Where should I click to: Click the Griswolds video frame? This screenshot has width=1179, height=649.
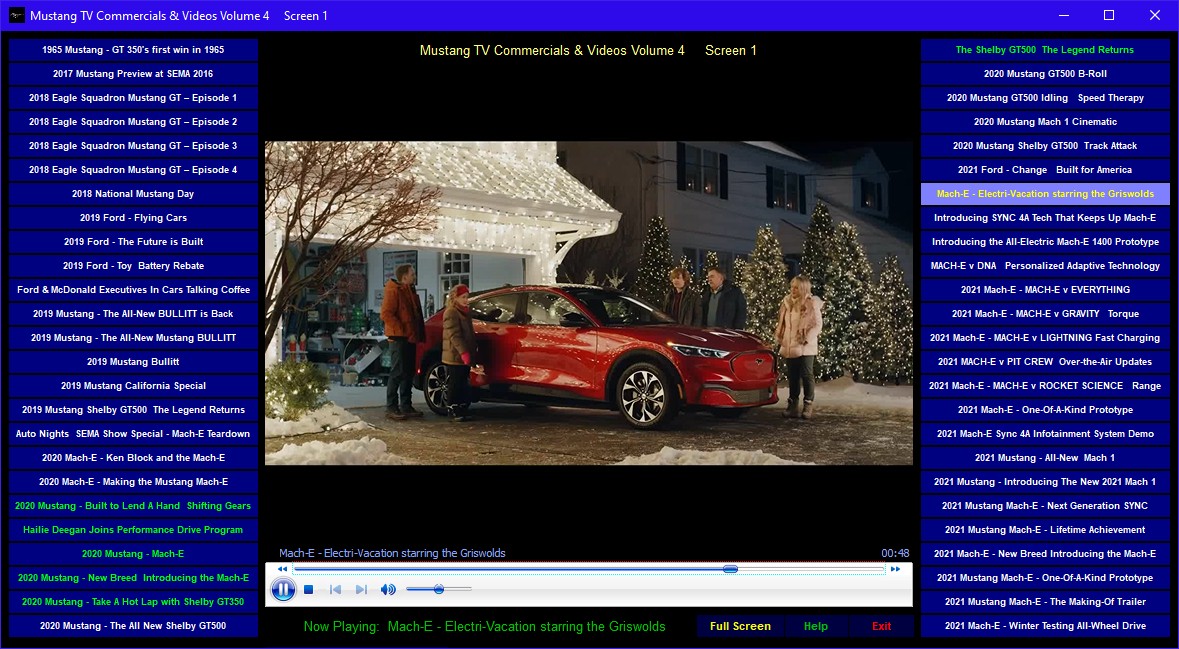(589, 303)
